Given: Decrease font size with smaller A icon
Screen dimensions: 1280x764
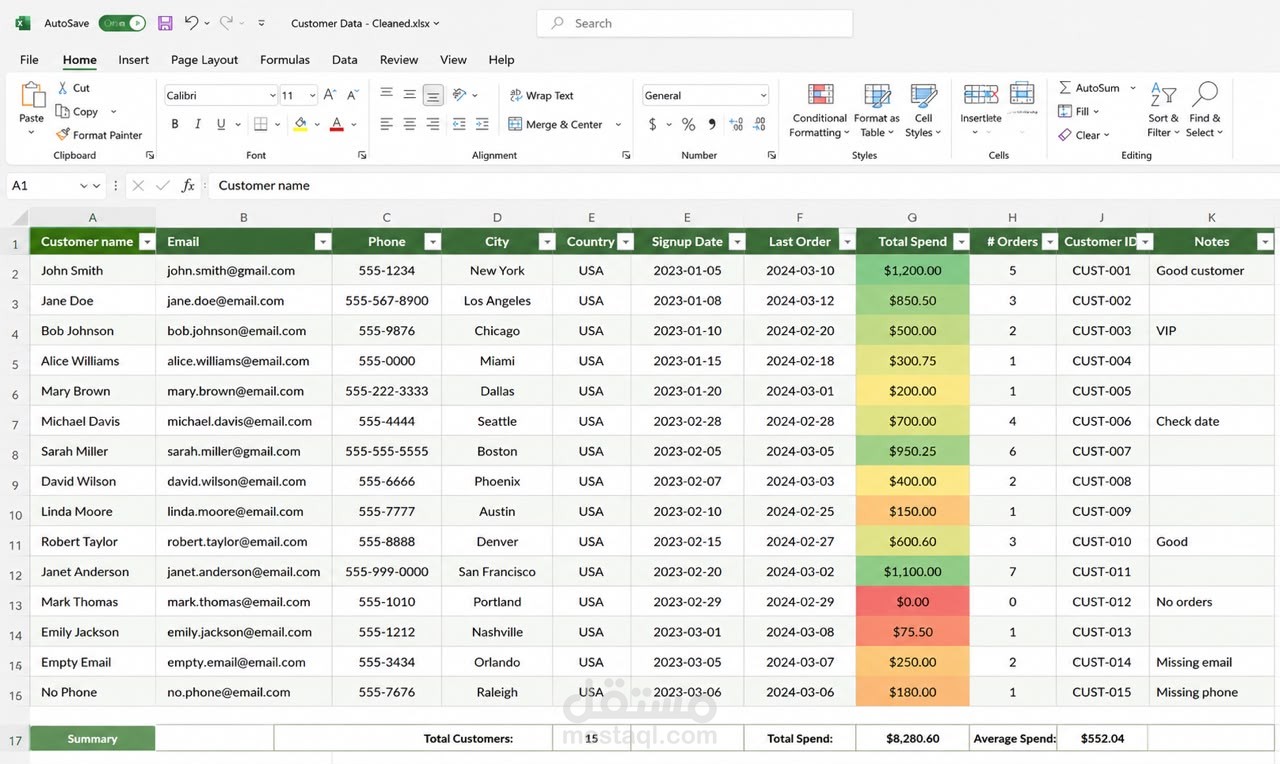Looking at the screenshot, I should (352, 95).
